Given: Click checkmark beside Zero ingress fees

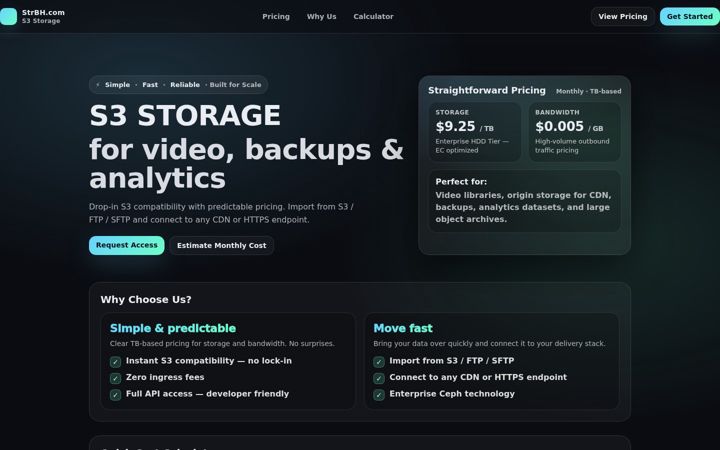Looking at the screenshot, I should (x=115, y=378).
